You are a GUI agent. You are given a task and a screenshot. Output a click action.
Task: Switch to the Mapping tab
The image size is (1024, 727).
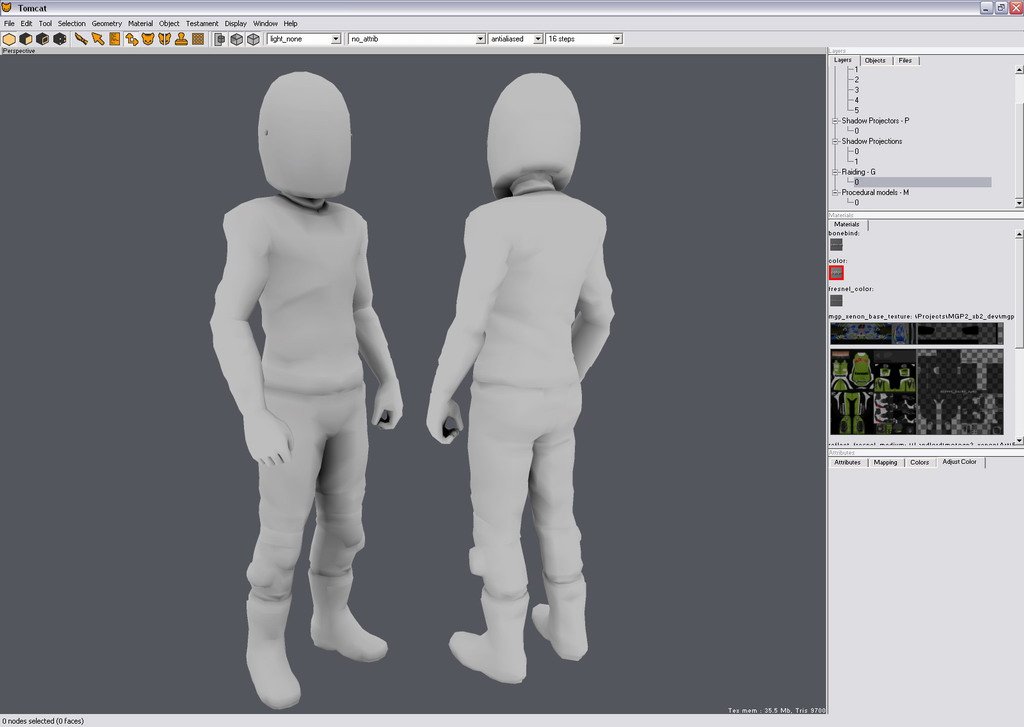tap(886, 462)
